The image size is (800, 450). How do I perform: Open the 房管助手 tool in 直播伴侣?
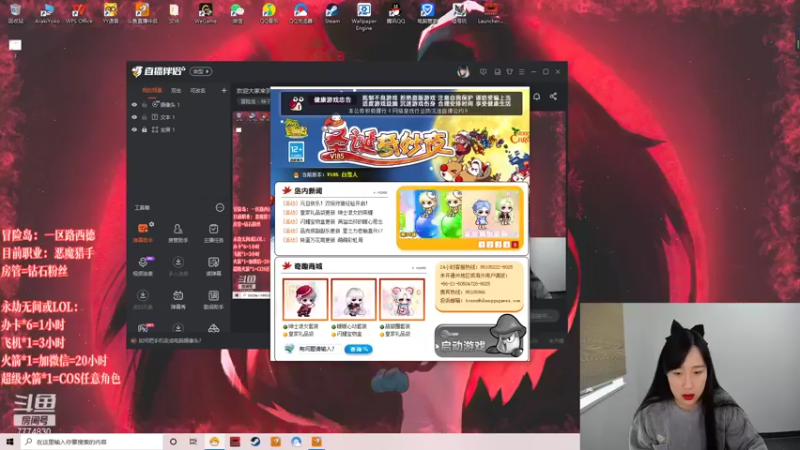(178, 232)
